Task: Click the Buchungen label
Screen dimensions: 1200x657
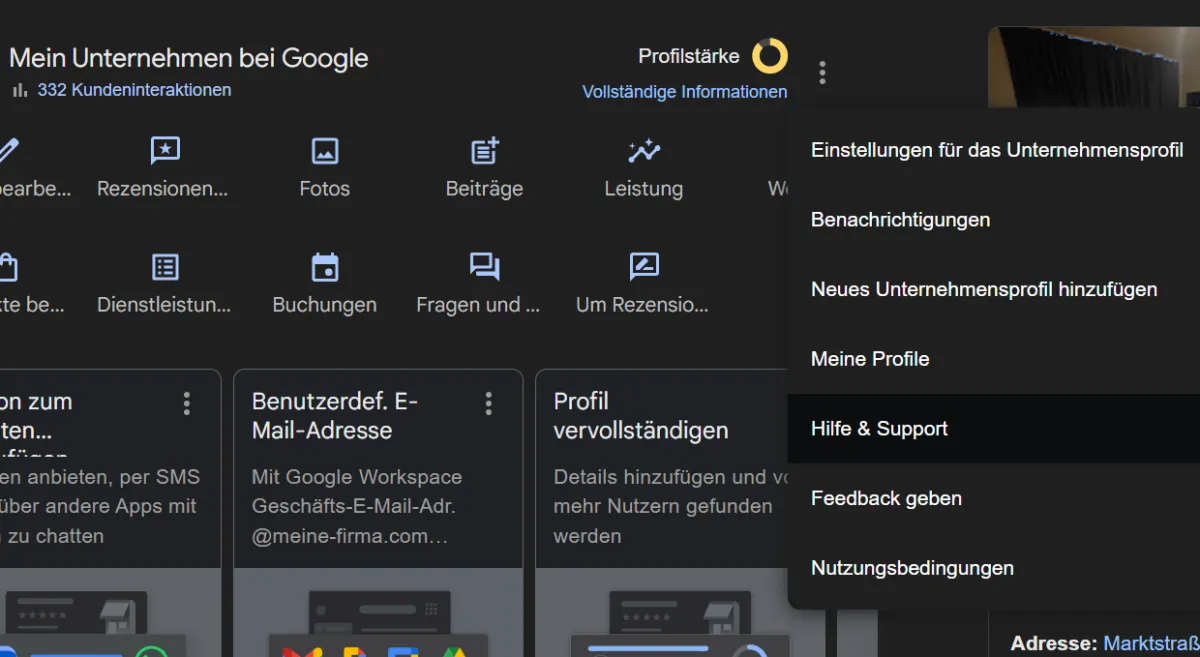Action: (325, 305)
